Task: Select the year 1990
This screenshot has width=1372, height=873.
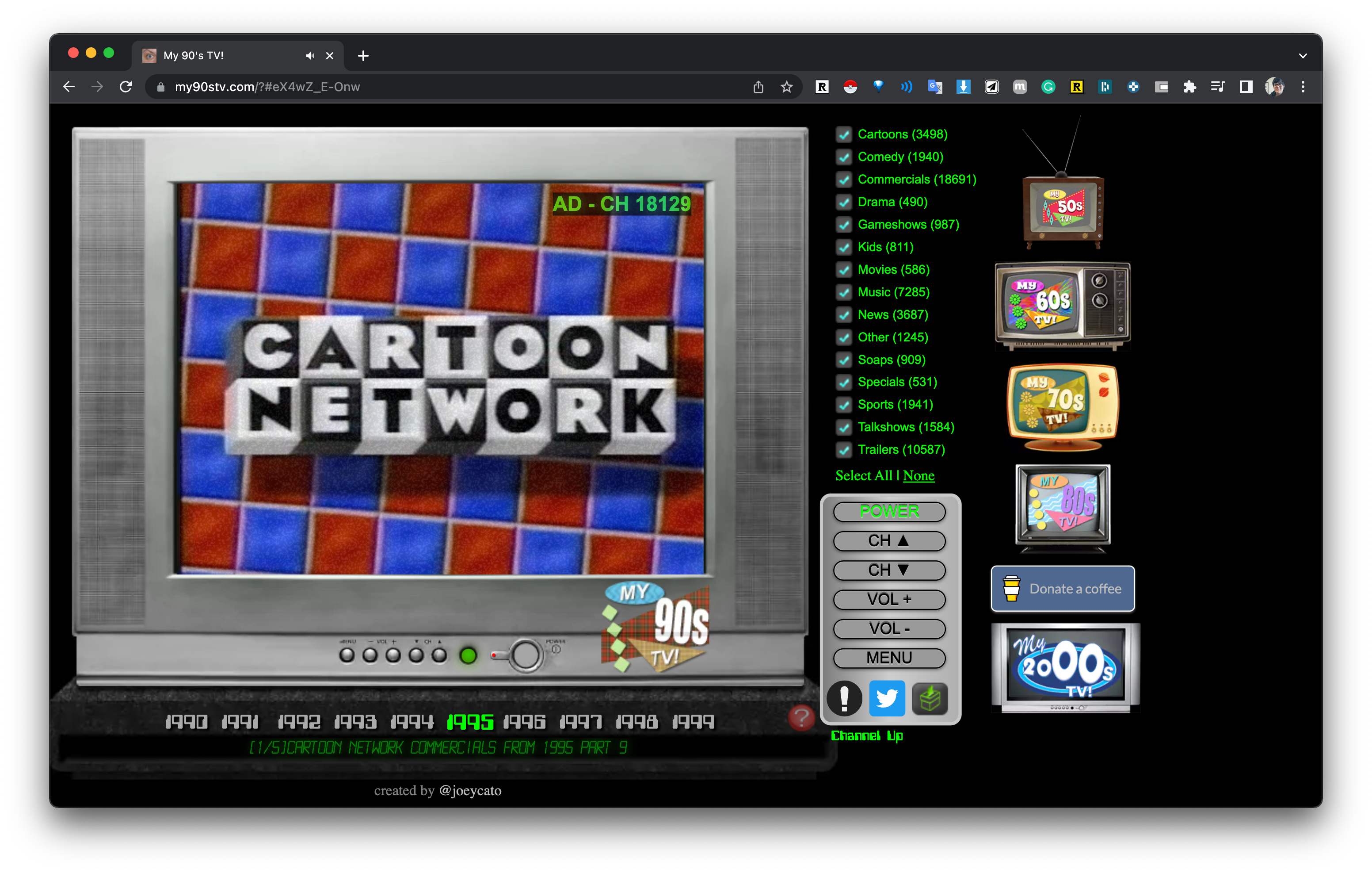Action: (187, 722)
